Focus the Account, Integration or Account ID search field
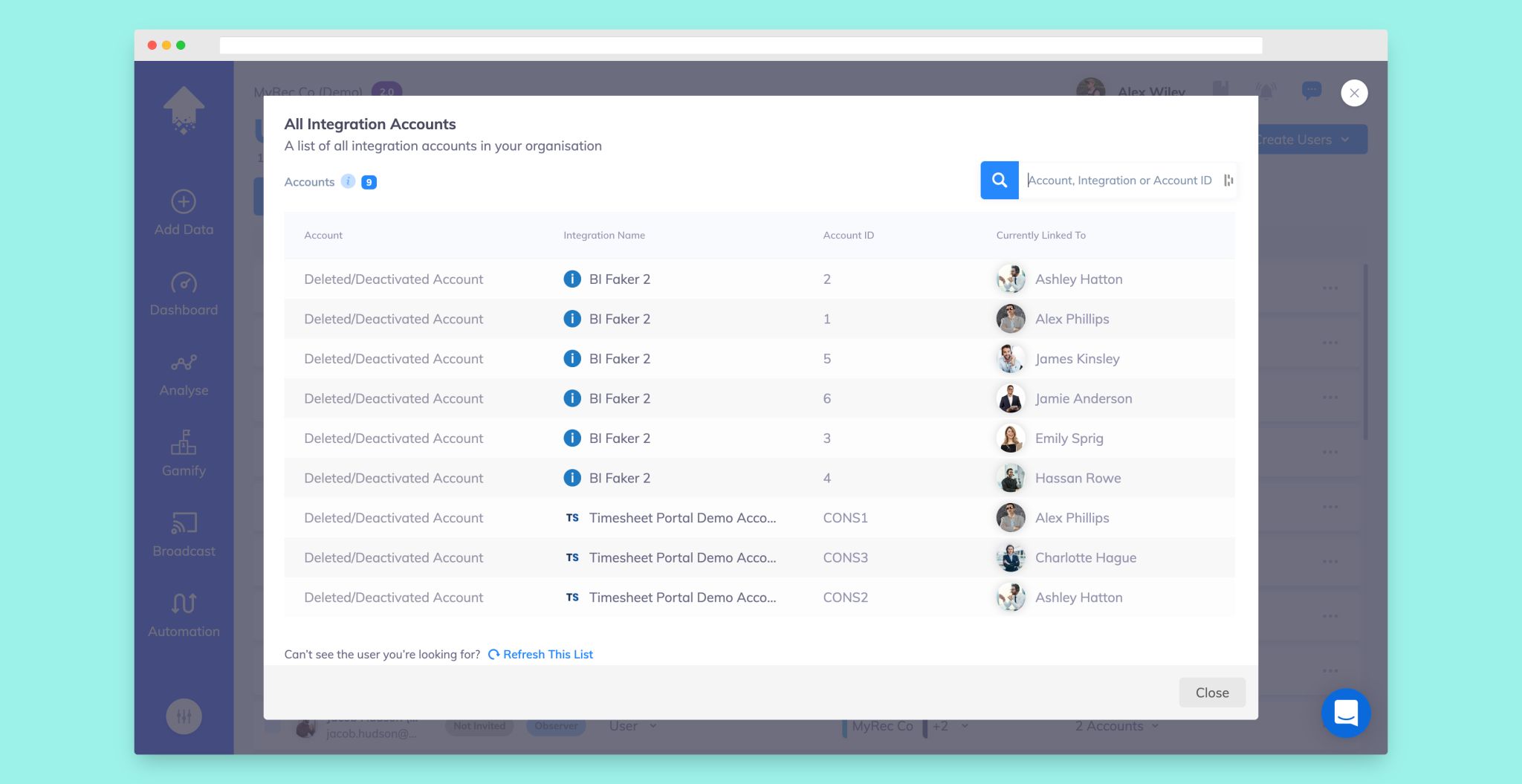Image resolution: width=1522 pixels, height=784 pixels. (x=1119, y=181)
